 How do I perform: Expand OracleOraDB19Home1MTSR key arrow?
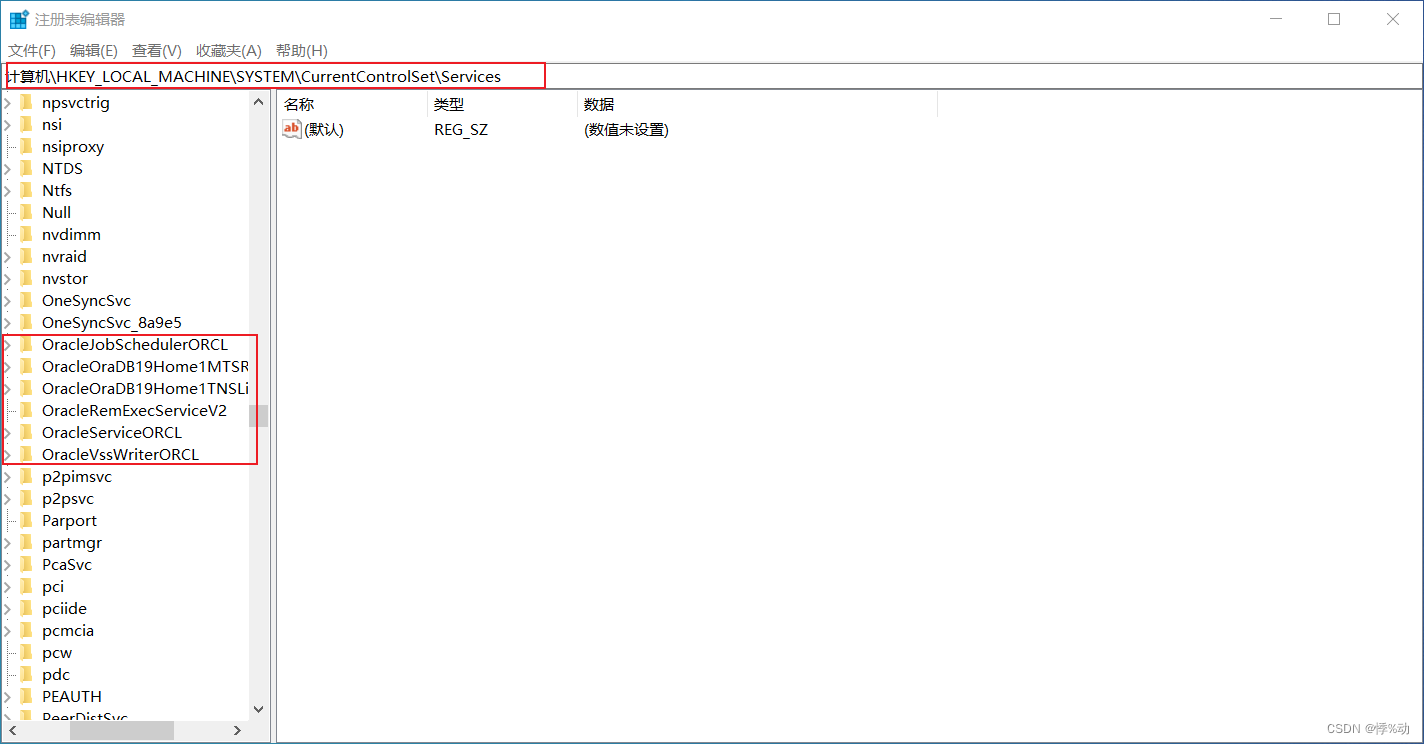click(x=8, y=366)
